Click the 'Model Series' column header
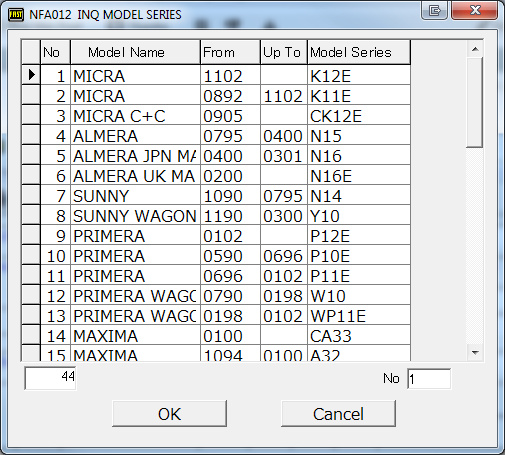The height and width of the screenshot is (455, 505). tap(359, 52)
